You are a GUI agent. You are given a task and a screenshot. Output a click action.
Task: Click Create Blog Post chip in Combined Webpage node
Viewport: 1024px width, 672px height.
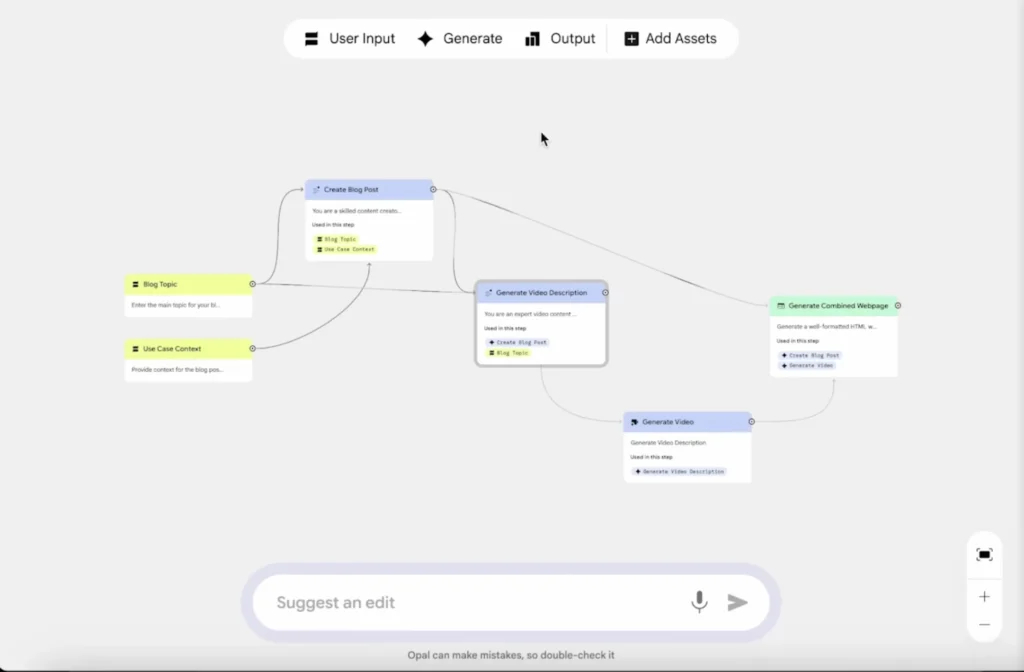coord(810,355)
